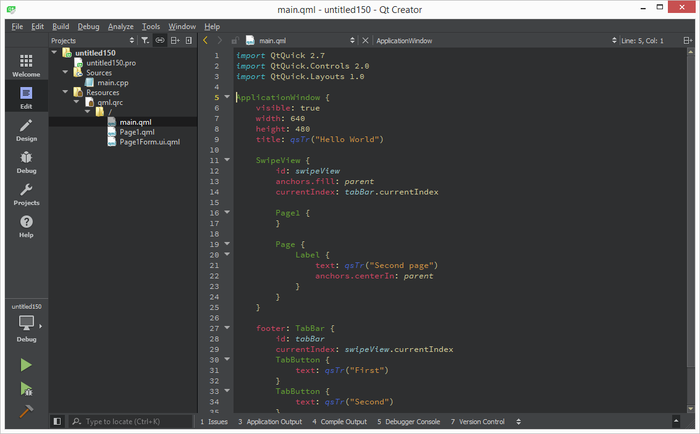
Task: Open the Projects mode wrench icon
Action: coord(26,194)
